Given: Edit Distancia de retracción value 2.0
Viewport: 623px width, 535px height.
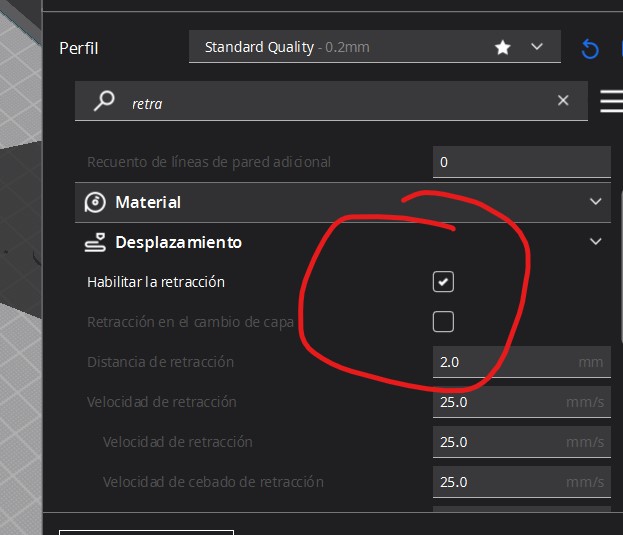Looking at the screenshot, I should pos(522,362).
